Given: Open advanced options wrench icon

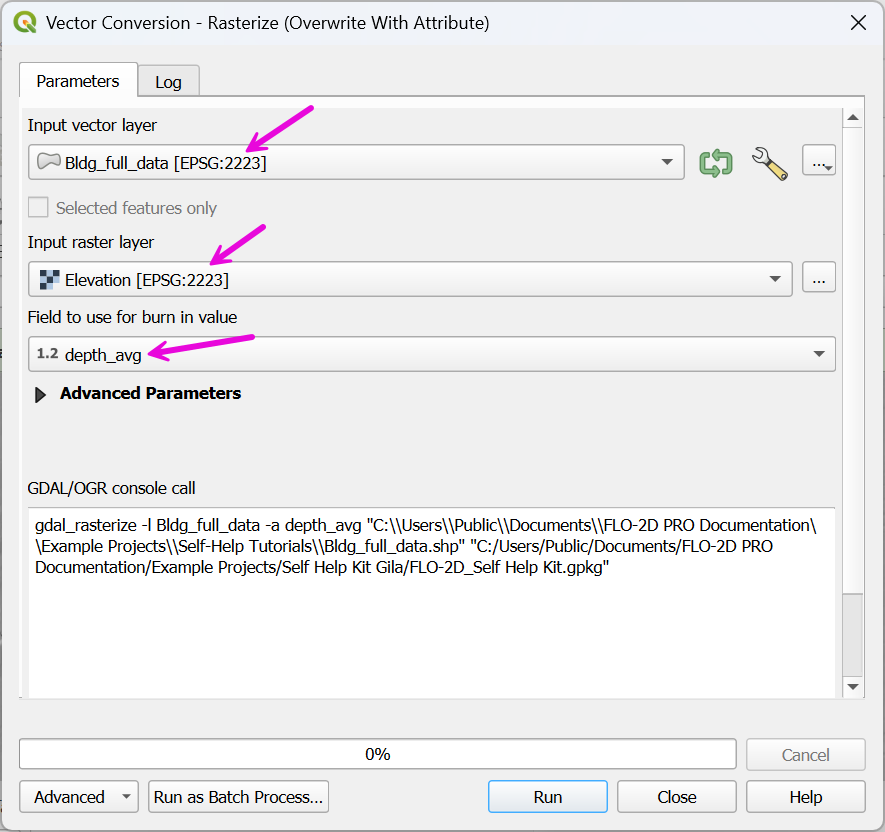Looking at the screenshot, I should [x=768, y=163].
